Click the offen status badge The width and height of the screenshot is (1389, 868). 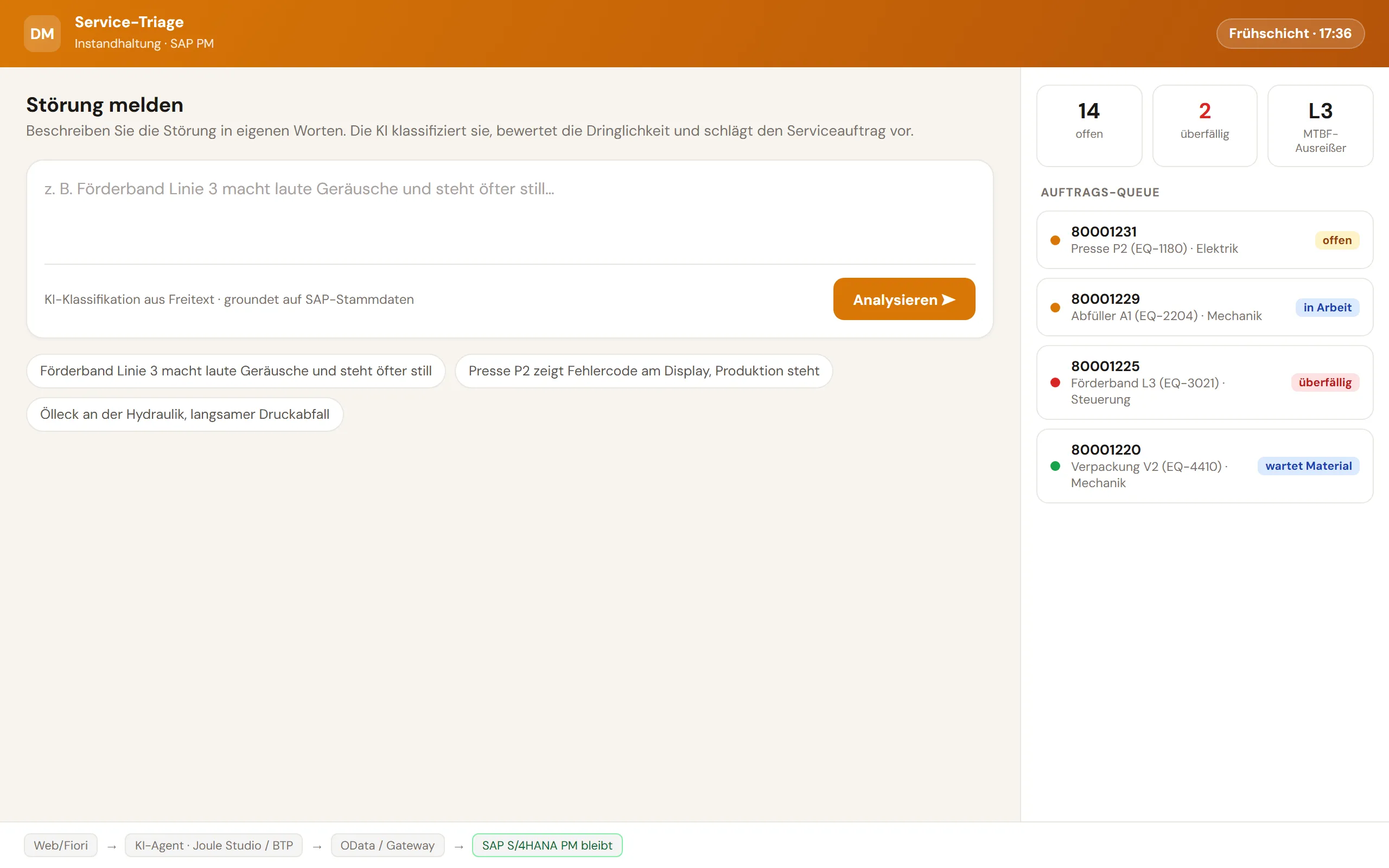(1337, 240)
